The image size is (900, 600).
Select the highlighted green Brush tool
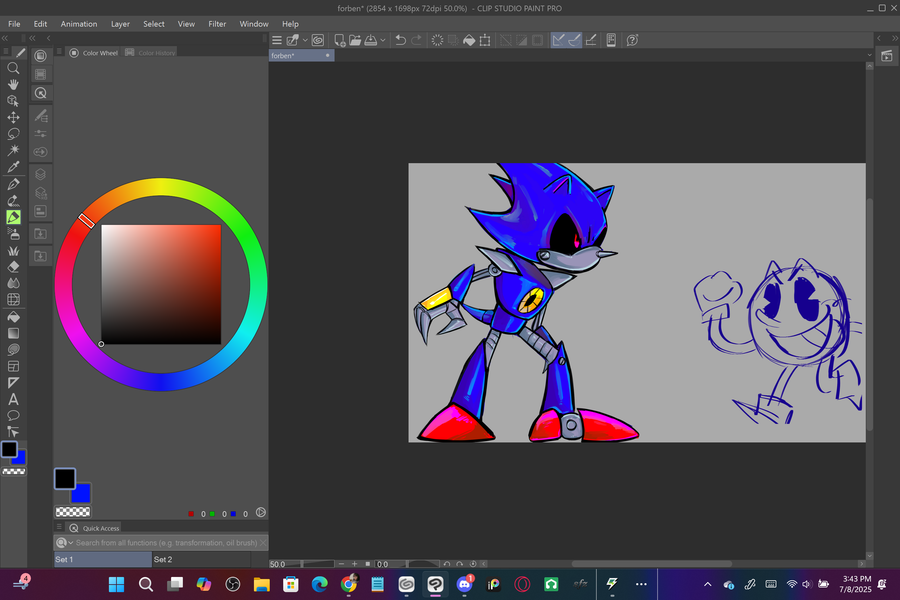coord(13,217)
